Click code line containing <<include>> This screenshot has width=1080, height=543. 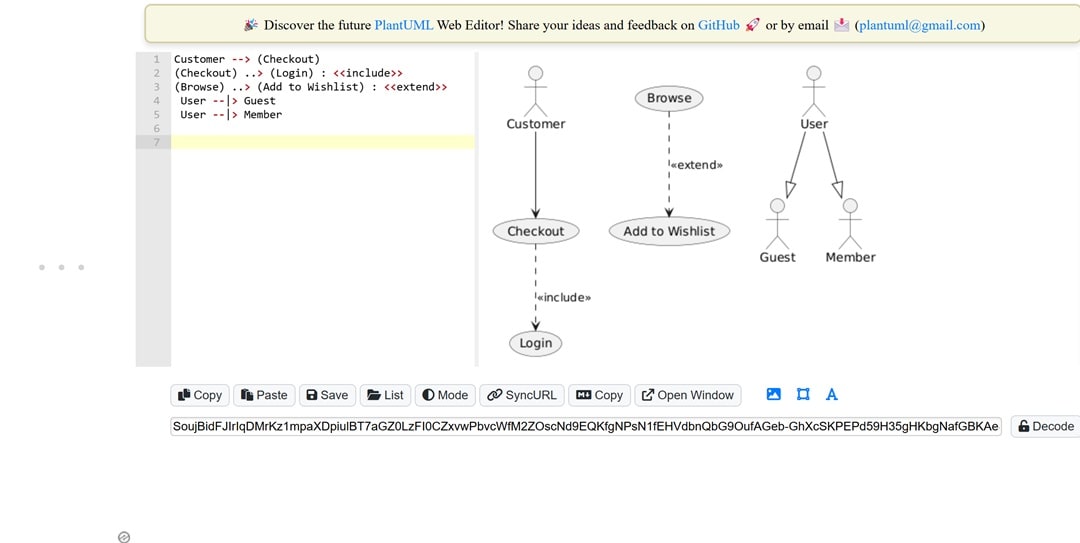click(288, 73)
